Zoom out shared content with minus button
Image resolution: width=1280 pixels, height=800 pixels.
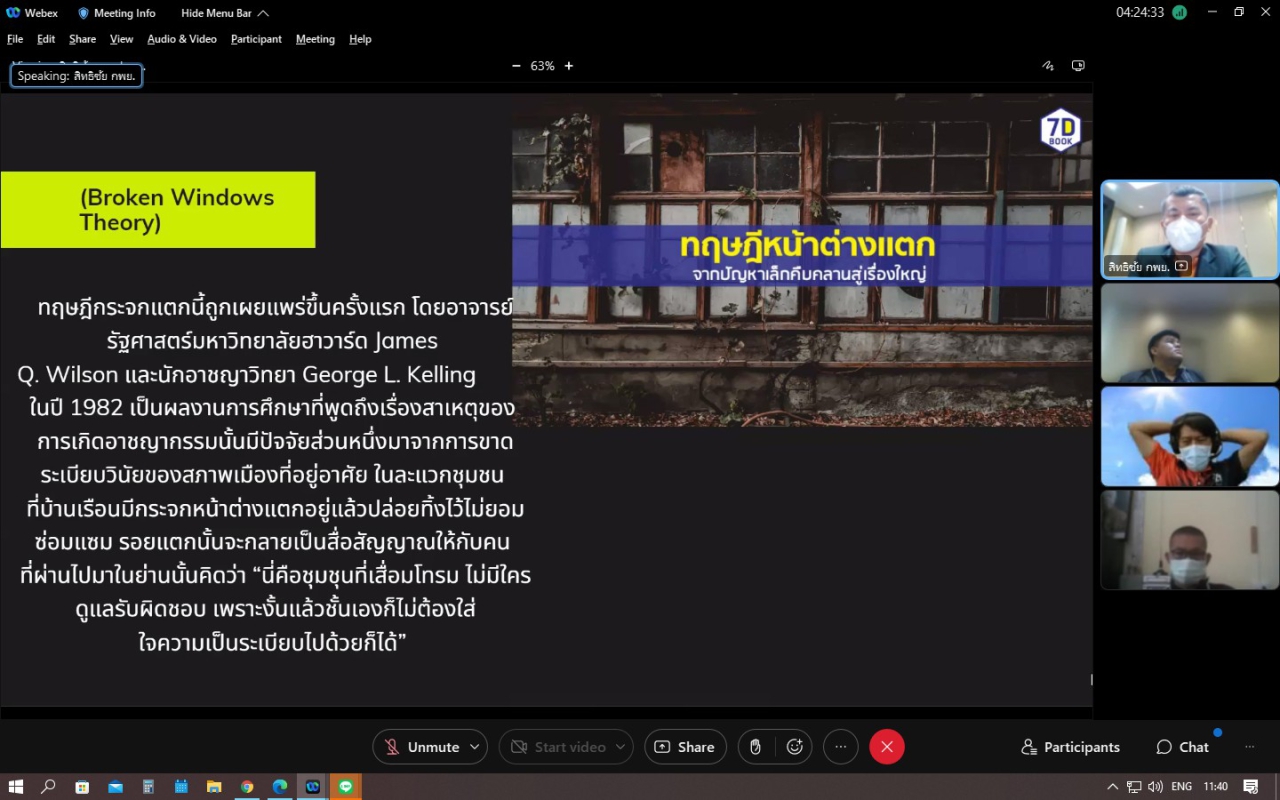pos(516,66)
